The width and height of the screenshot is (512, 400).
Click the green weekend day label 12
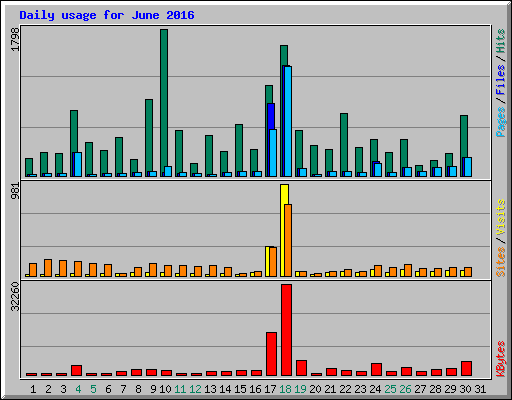[195, 389]
